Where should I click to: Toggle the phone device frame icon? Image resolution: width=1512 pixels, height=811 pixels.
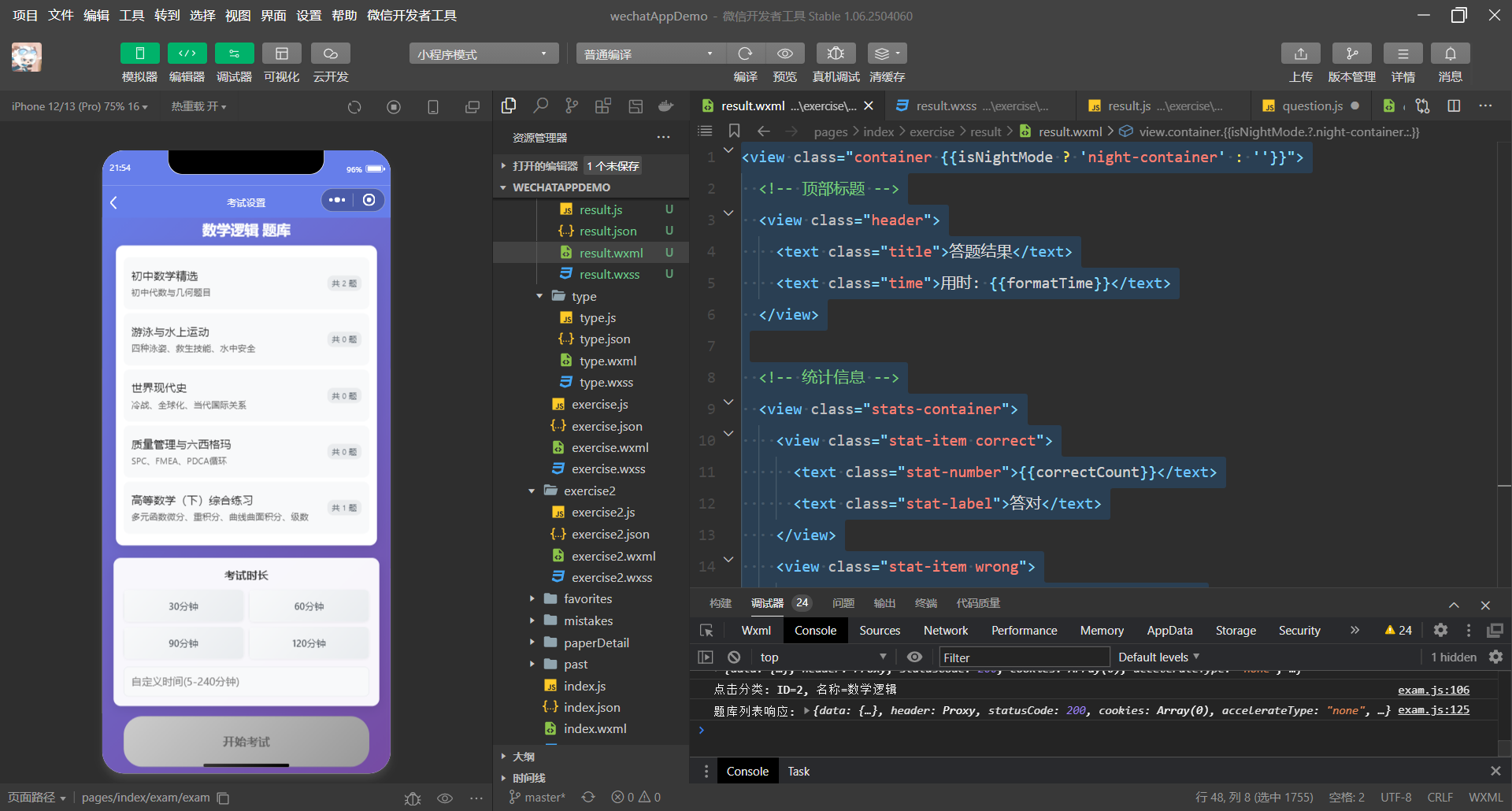pyautogui.click(x=433, y=107)
